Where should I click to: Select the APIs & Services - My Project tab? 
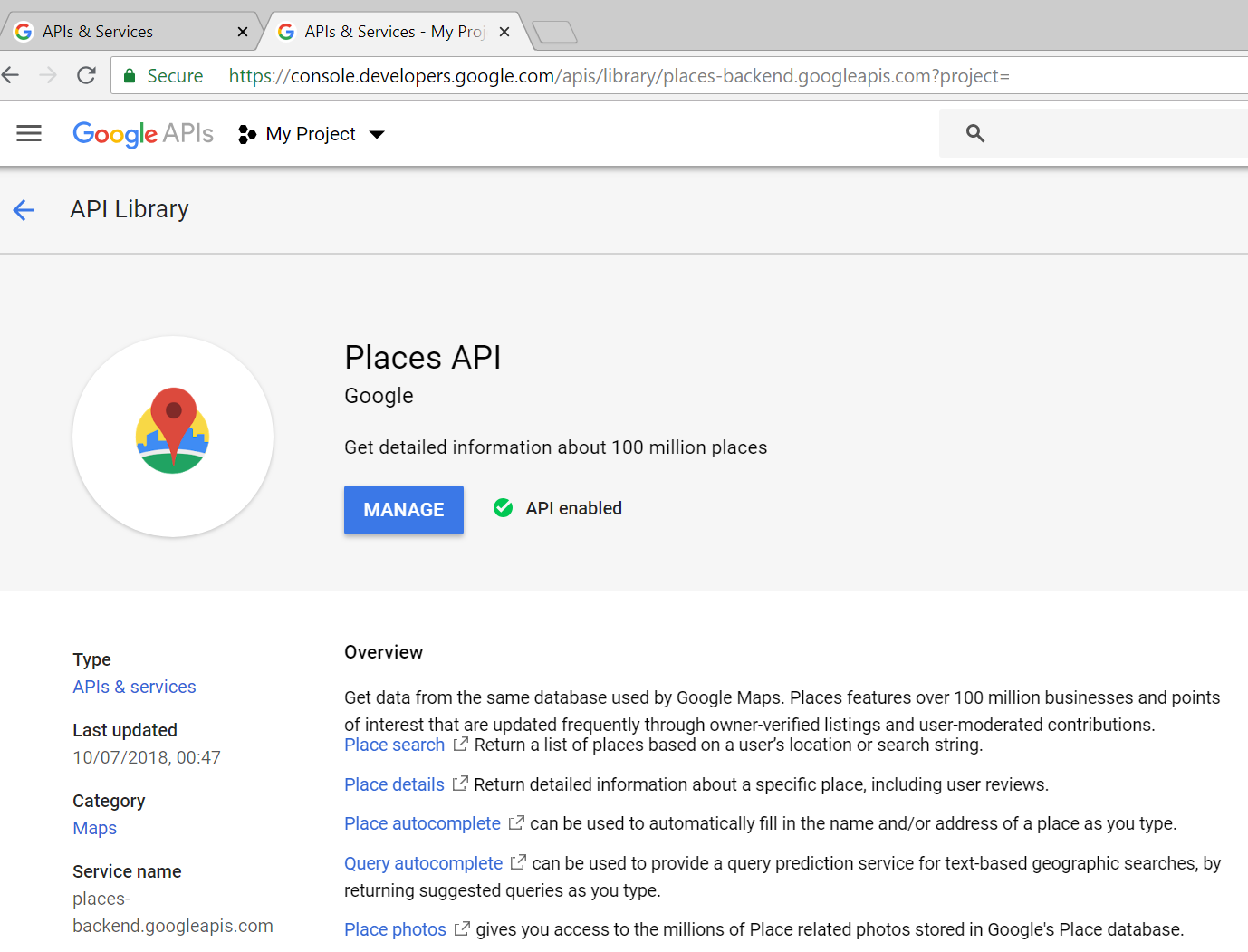pyautogui.click(x=396, y=31)
